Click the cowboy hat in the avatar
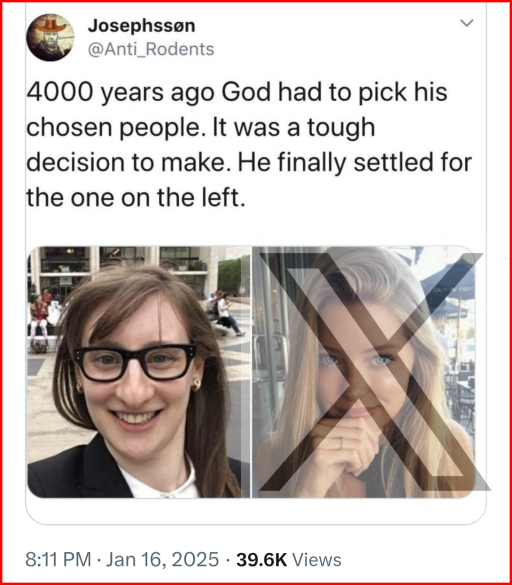Screen dimensions: 512x585 point(51,24)
